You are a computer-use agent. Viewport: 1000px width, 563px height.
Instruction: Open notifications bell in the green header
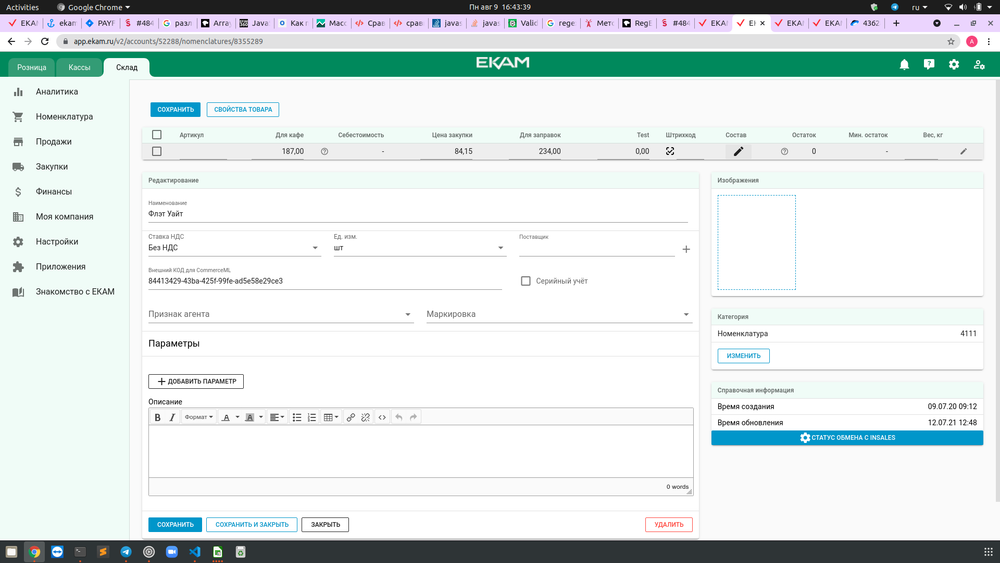904,65
